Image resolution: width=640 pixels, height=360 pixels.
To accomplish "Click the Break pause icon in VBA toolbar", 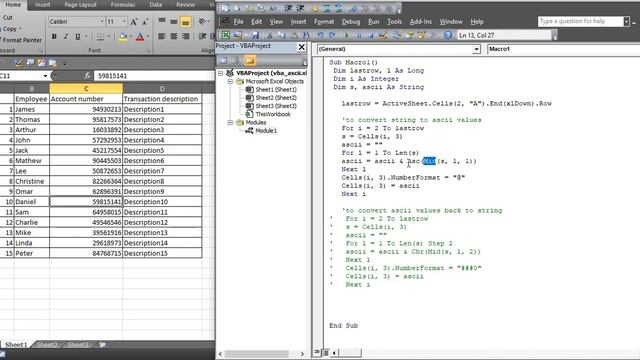I will tap(359, 36).
